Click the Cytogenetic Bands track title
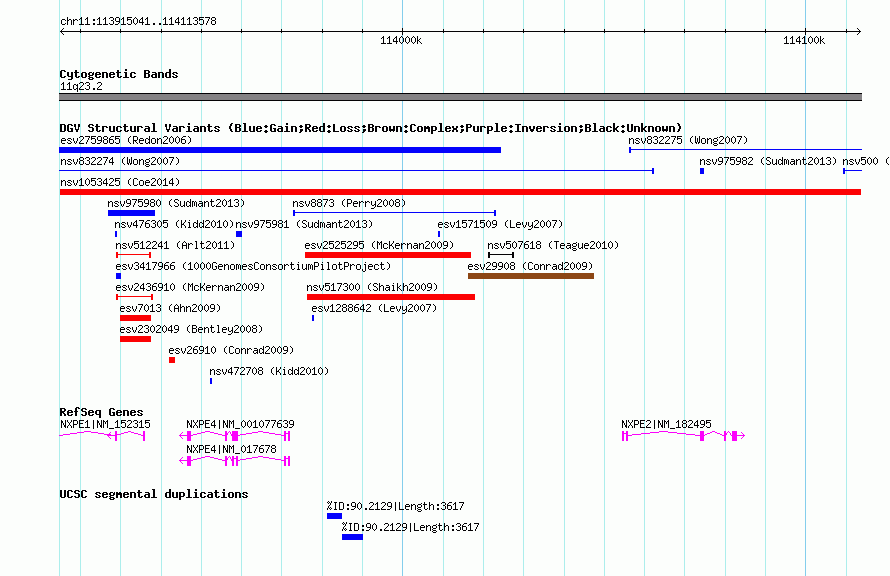The image size is (890, 576). click(x=119, y=74)
